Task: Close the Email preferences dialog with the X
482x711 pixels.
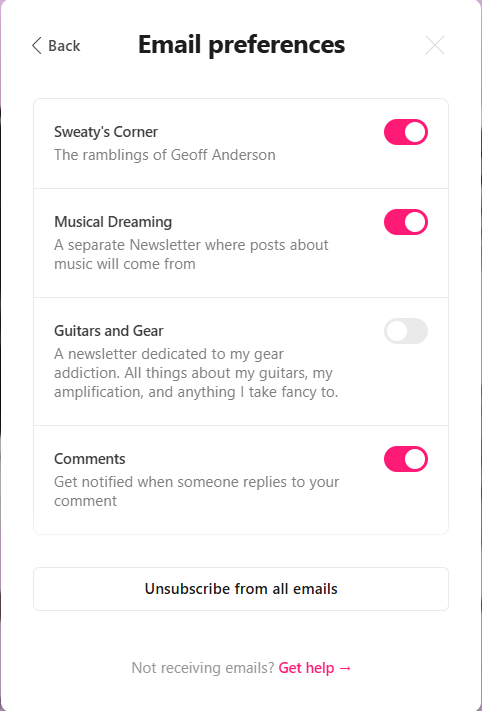Action: (x=435, y=45)
